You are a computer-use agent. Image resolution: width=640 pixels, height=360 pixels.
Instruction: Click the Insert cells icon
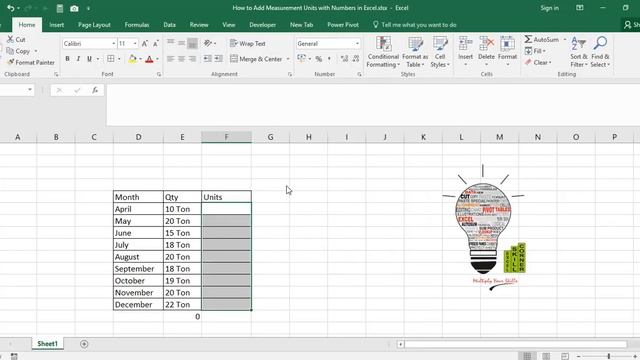coord(465,43)
